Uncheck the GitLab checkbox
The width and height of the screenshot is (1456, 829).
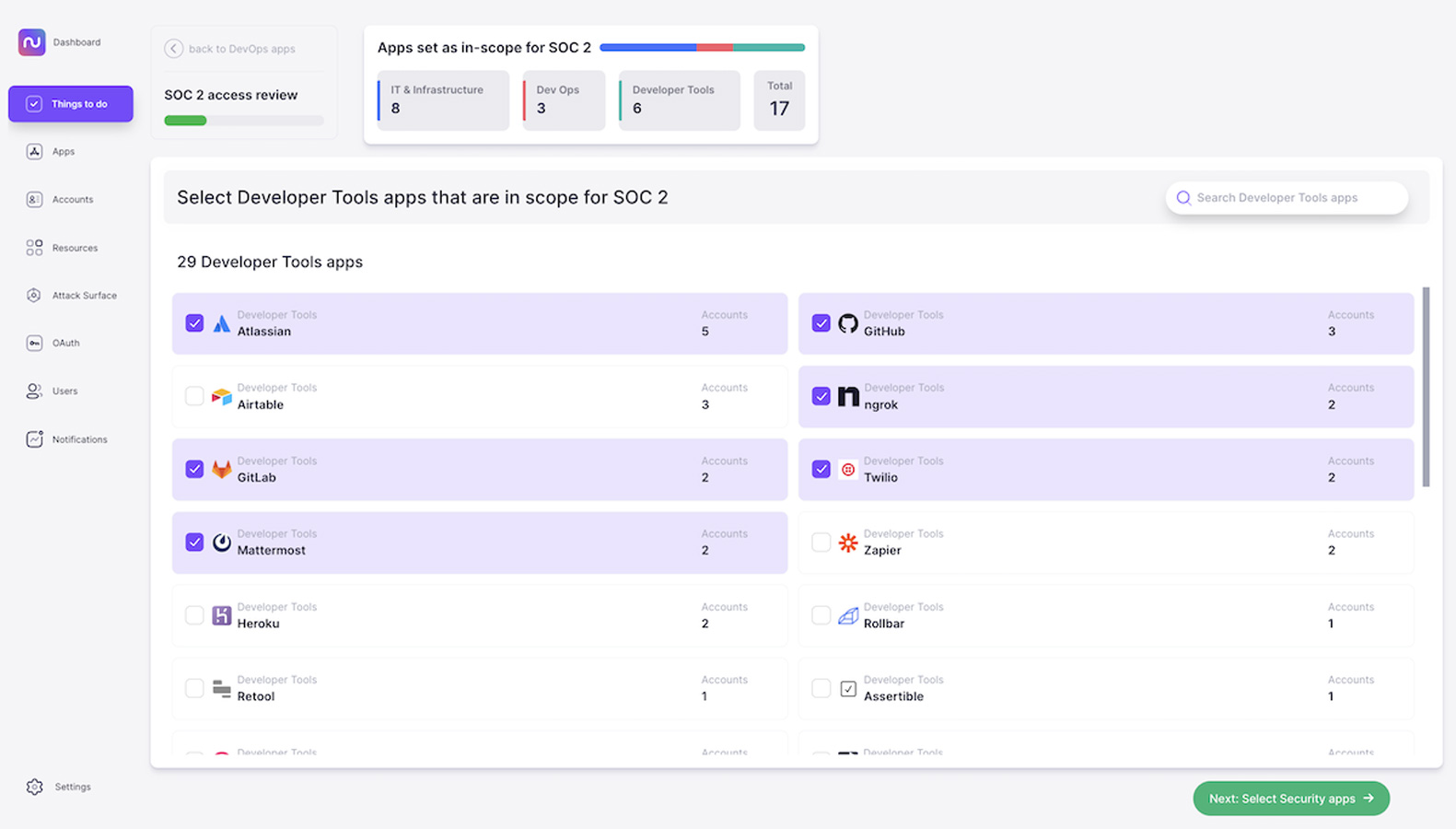point(194,469)
